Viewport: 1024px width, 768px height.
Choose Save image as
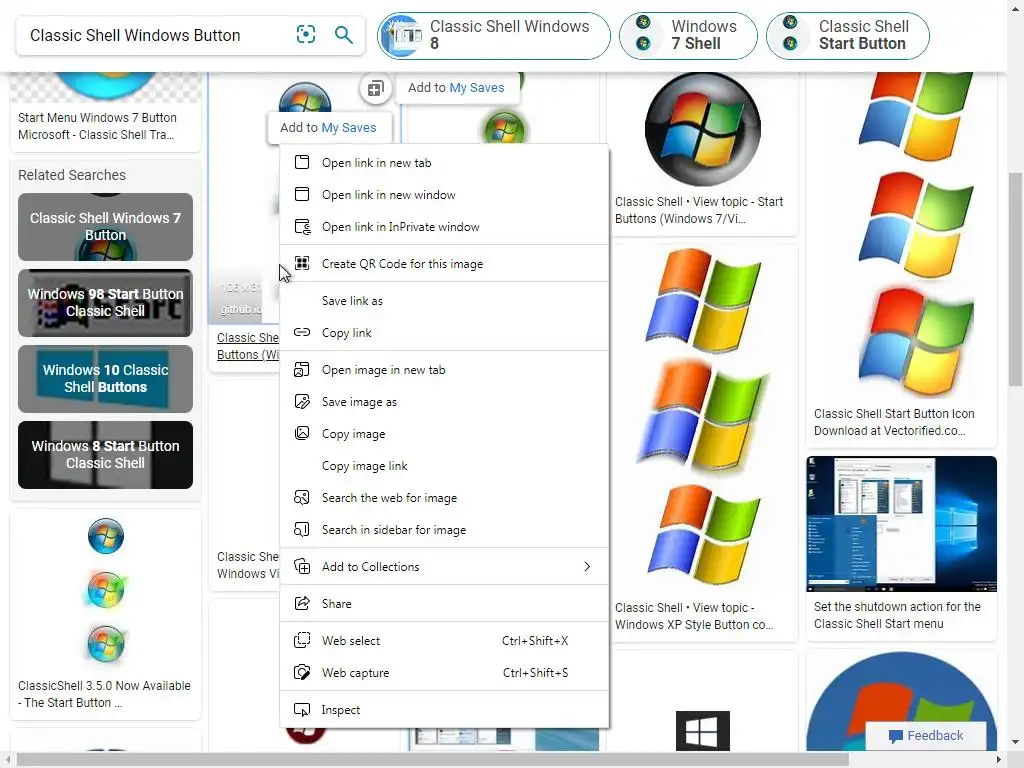coord(444,402)
